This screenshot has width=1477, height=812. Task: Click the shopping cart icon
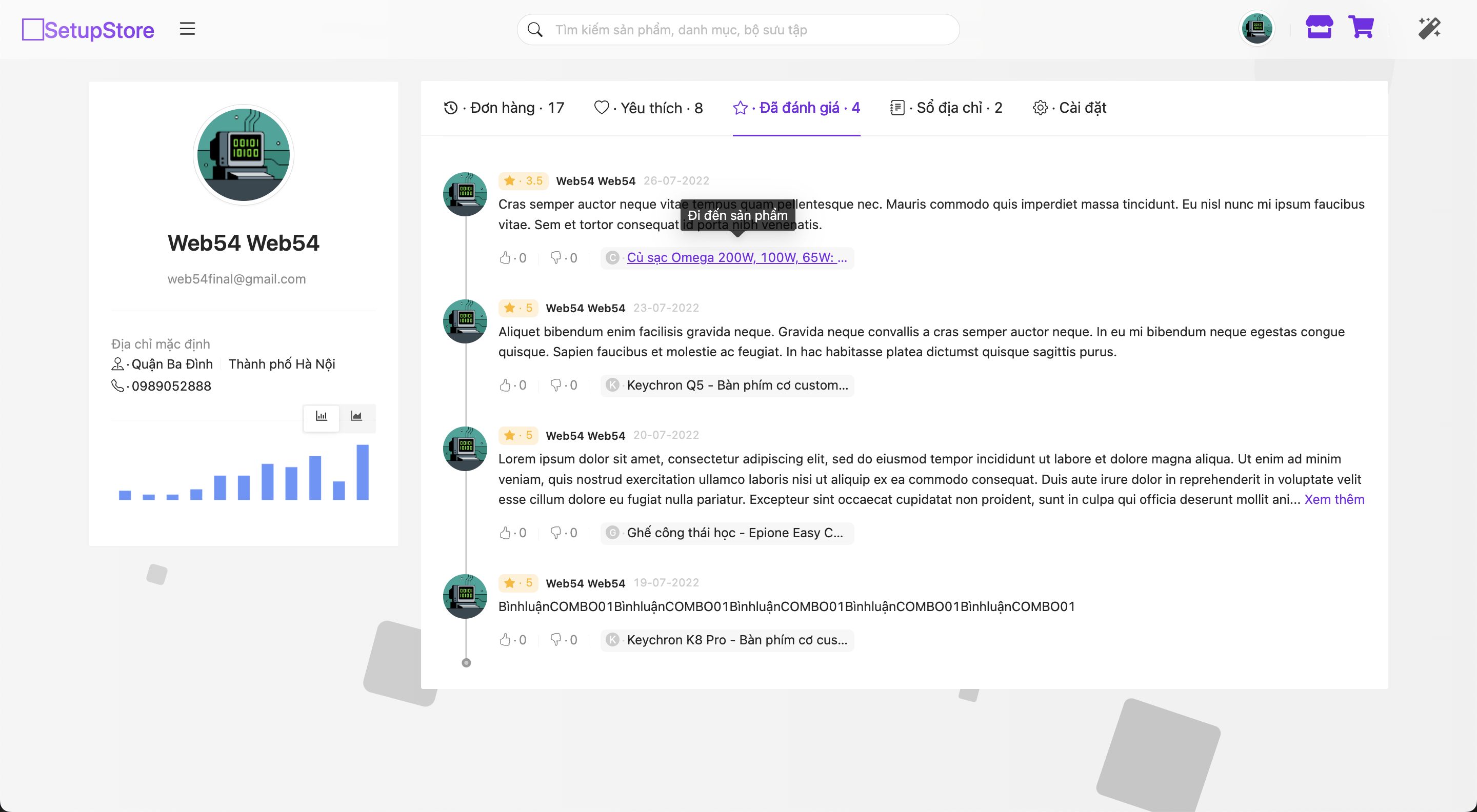tap(1361, 28)
